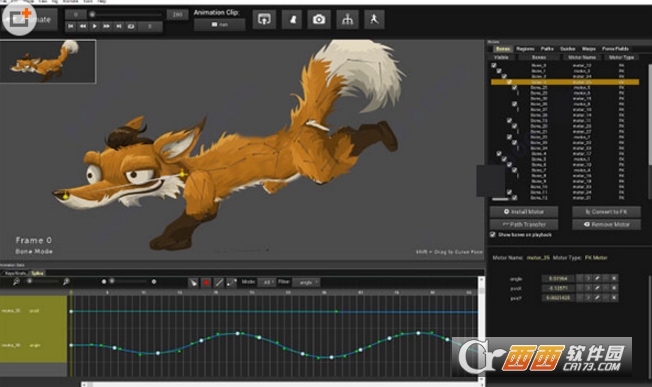Click the Convert to FK button
The height and width of the screenshot is (387, 652).
click(x=606, y=212)
